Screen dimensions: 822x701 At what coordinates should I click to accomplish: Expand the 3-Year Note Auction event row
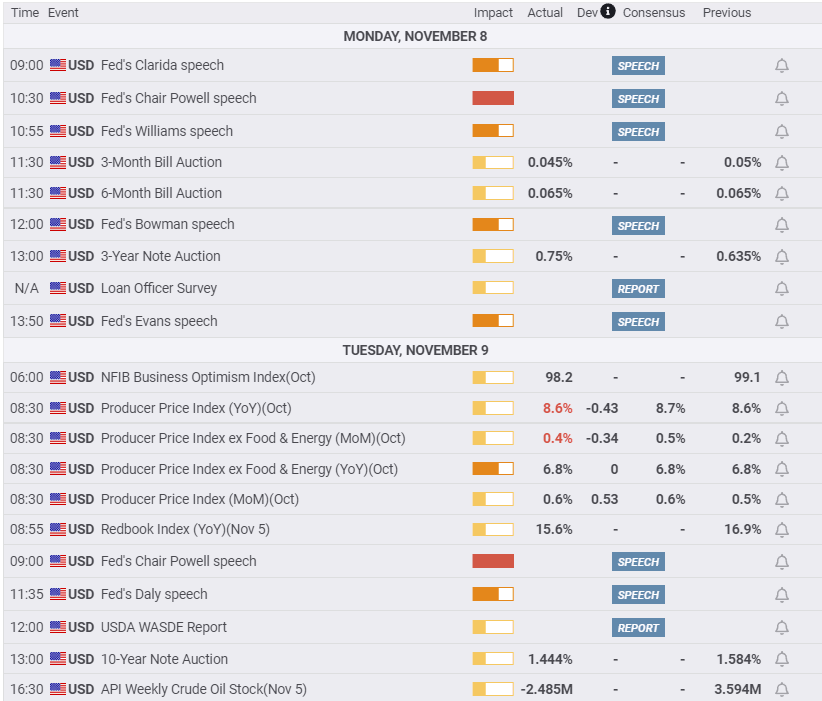160,256
